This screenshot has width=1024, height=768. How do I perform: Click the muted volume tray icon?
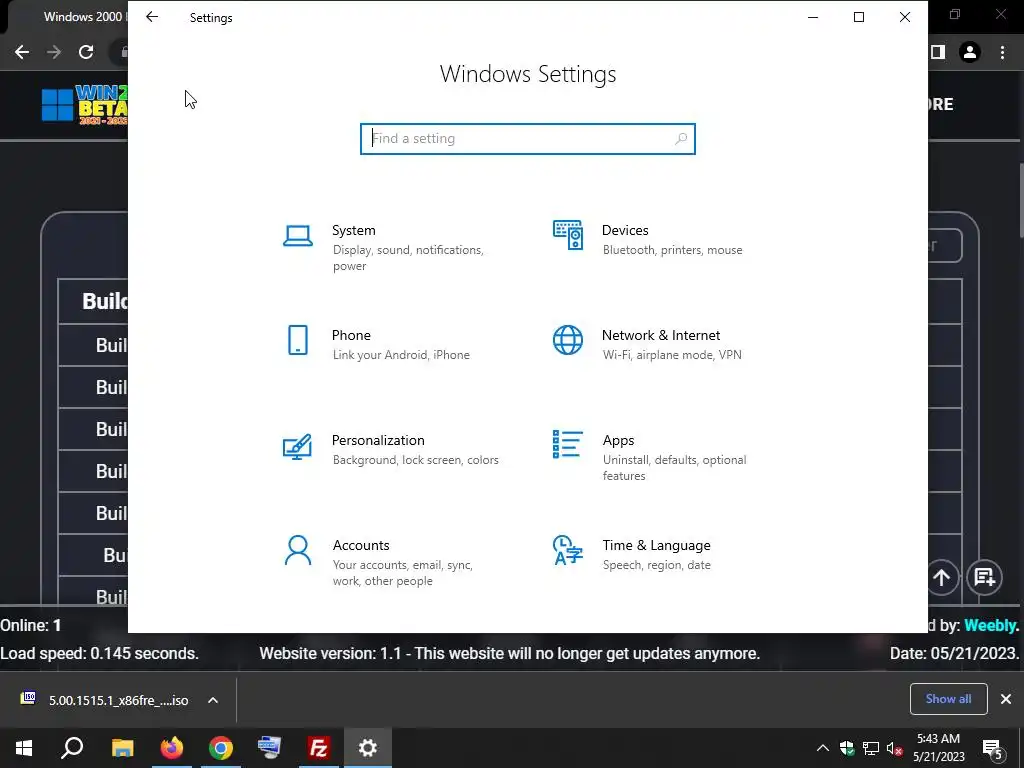click(894, 748)
